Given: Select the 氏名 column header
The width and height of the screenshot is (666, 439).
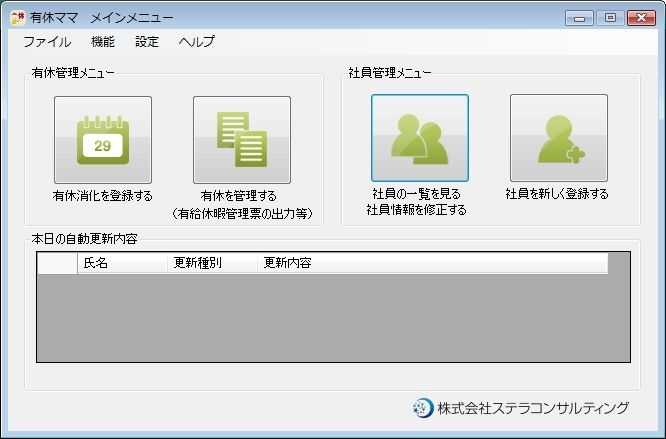Looking at the screenshot, I should (122, 263).
